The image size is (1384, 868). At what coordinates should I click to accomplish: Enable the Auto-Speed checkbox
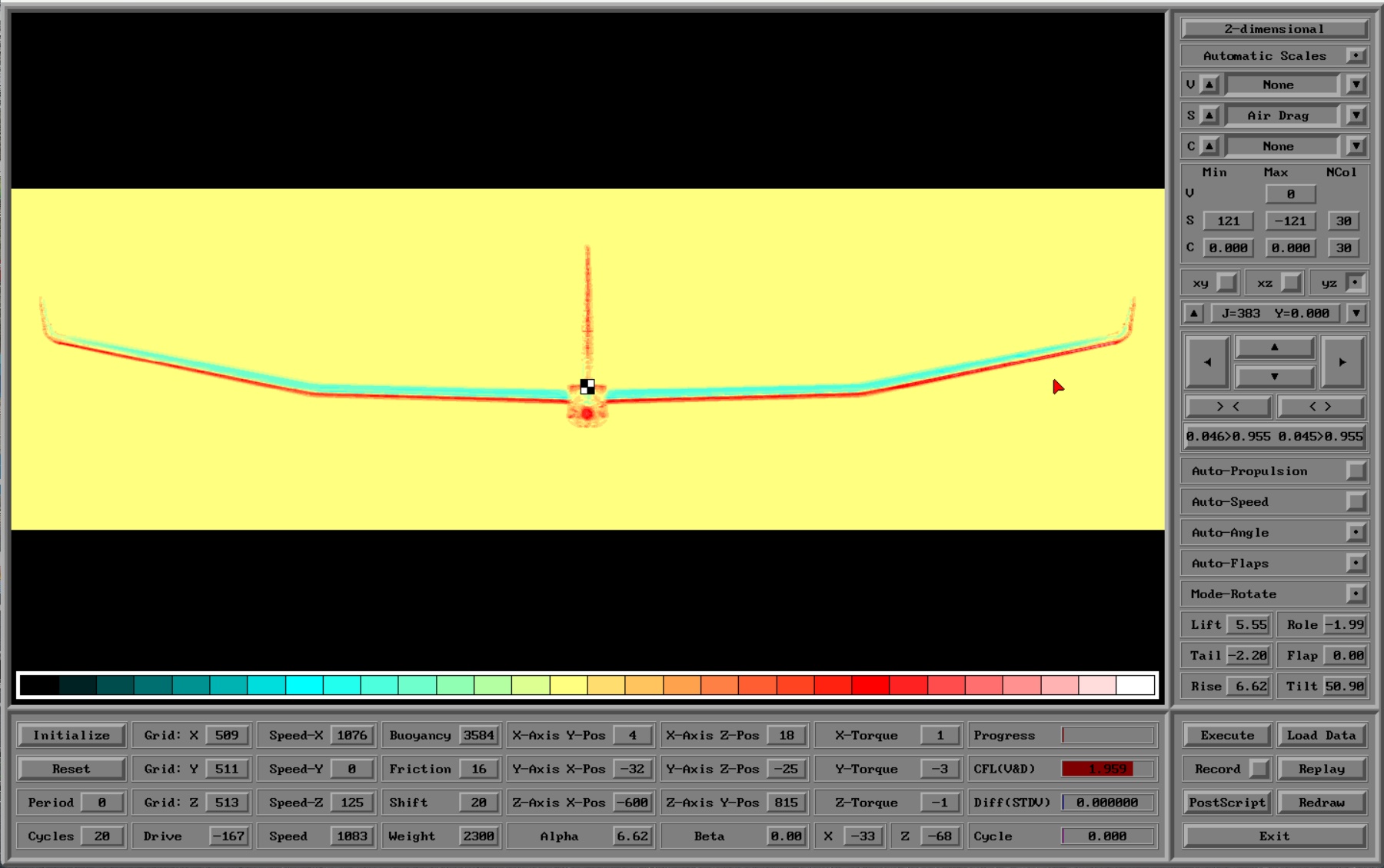[1356, 501]
